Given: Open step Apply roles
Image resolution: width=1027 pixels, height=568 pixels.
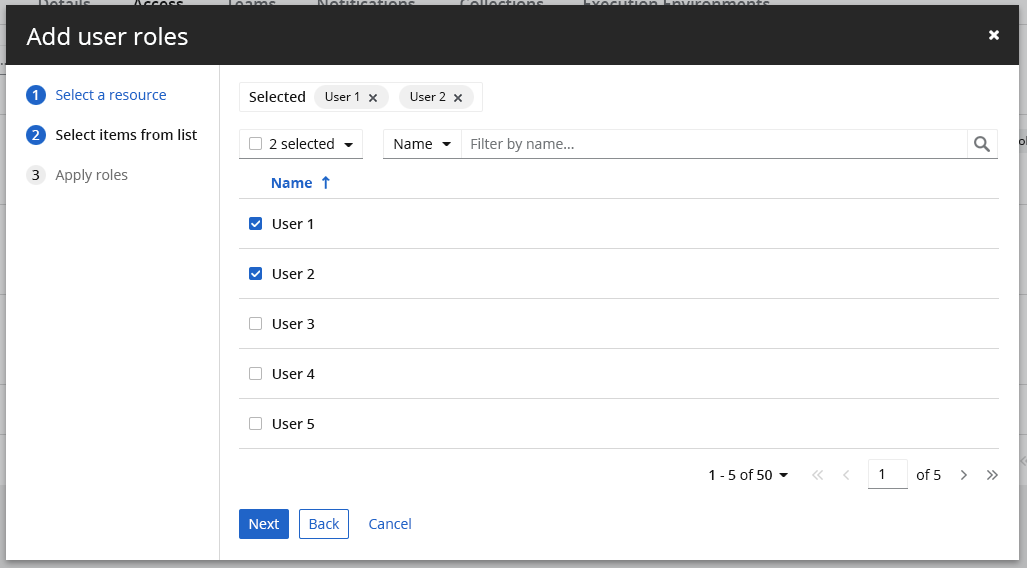Looking at the screenshot, I should 91,175.
